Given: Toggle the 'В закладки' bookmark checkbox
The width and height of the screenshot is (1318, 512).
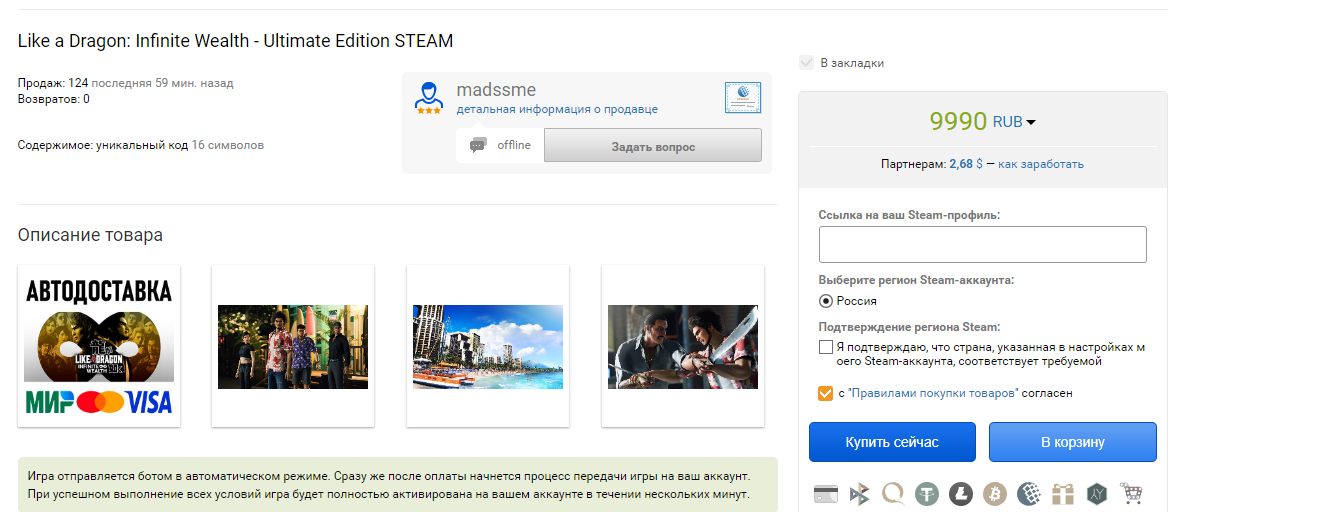Looking at the screenshot, I should (806, 63).
